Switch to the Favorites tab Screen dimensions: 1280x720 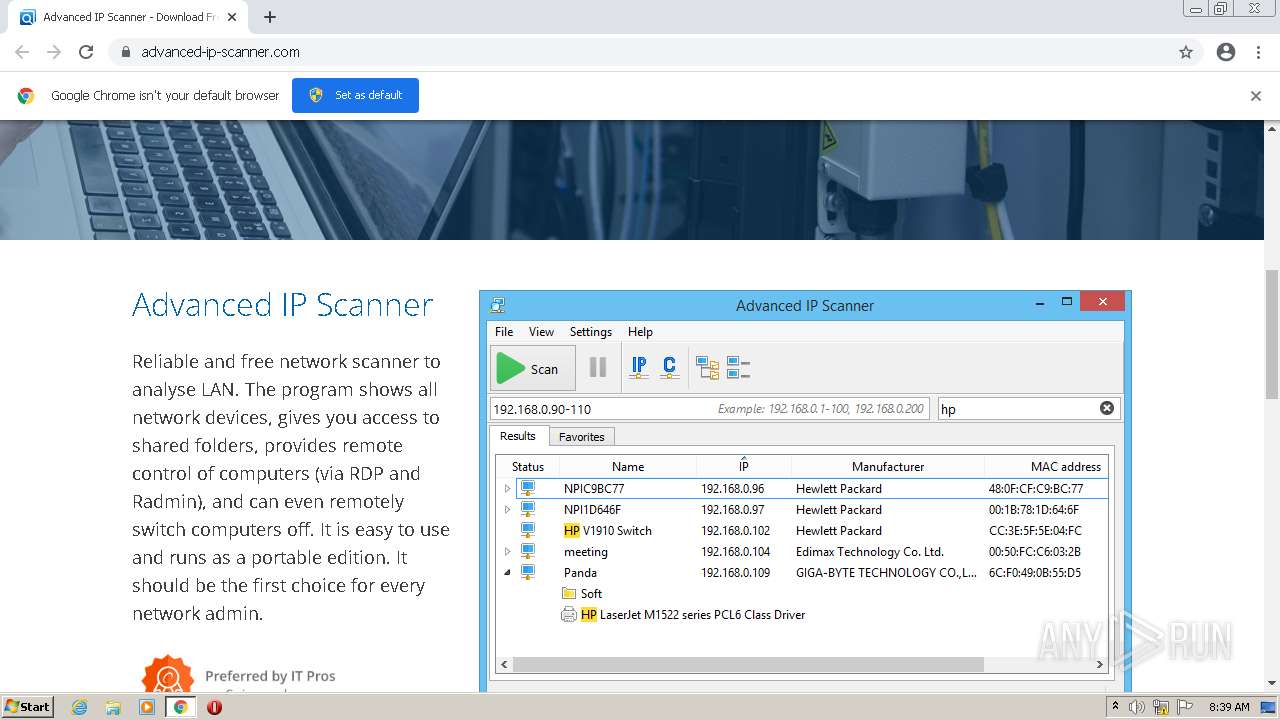[x=582, y=437]
